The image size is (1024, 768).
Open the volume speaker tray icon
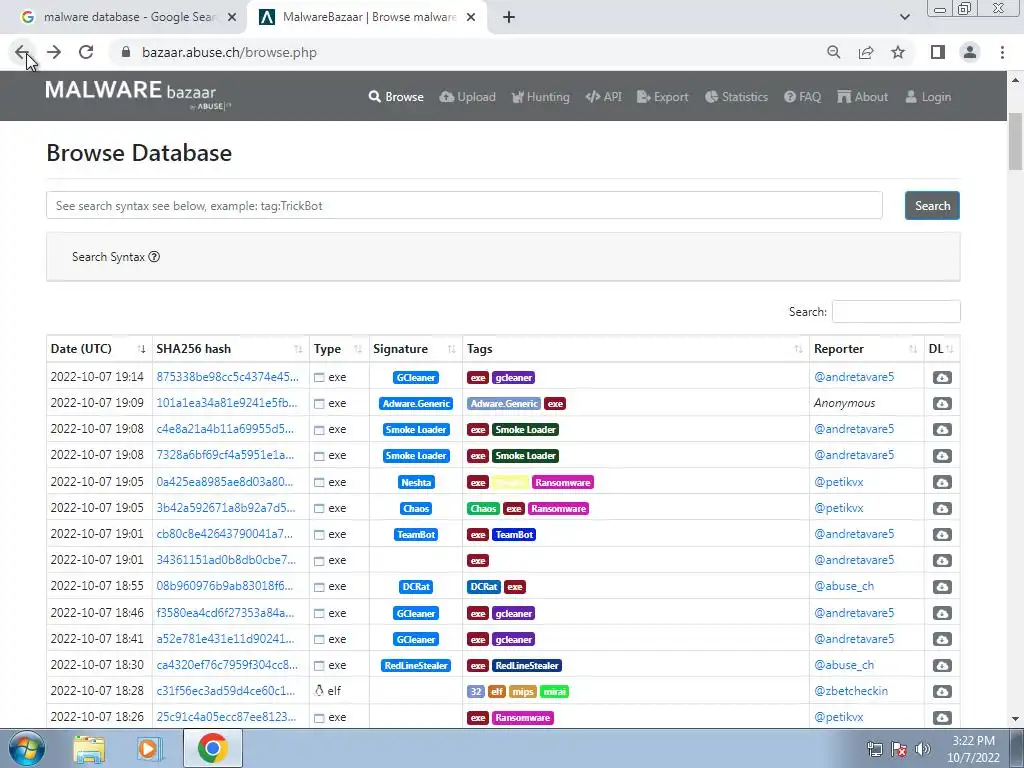tap(922, 749)
